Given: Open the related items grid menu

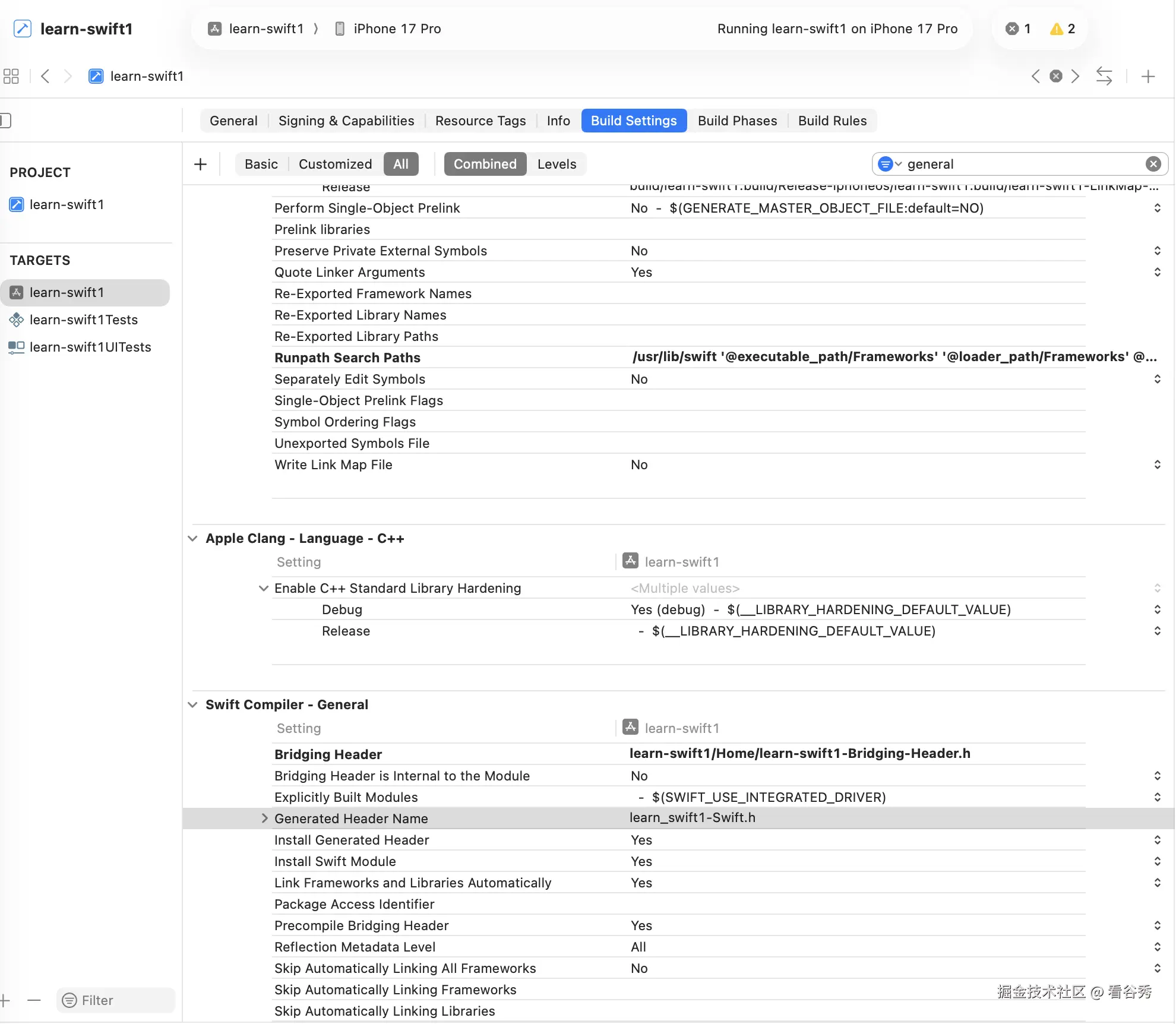Looking at the screenshot, I should 11,76.
